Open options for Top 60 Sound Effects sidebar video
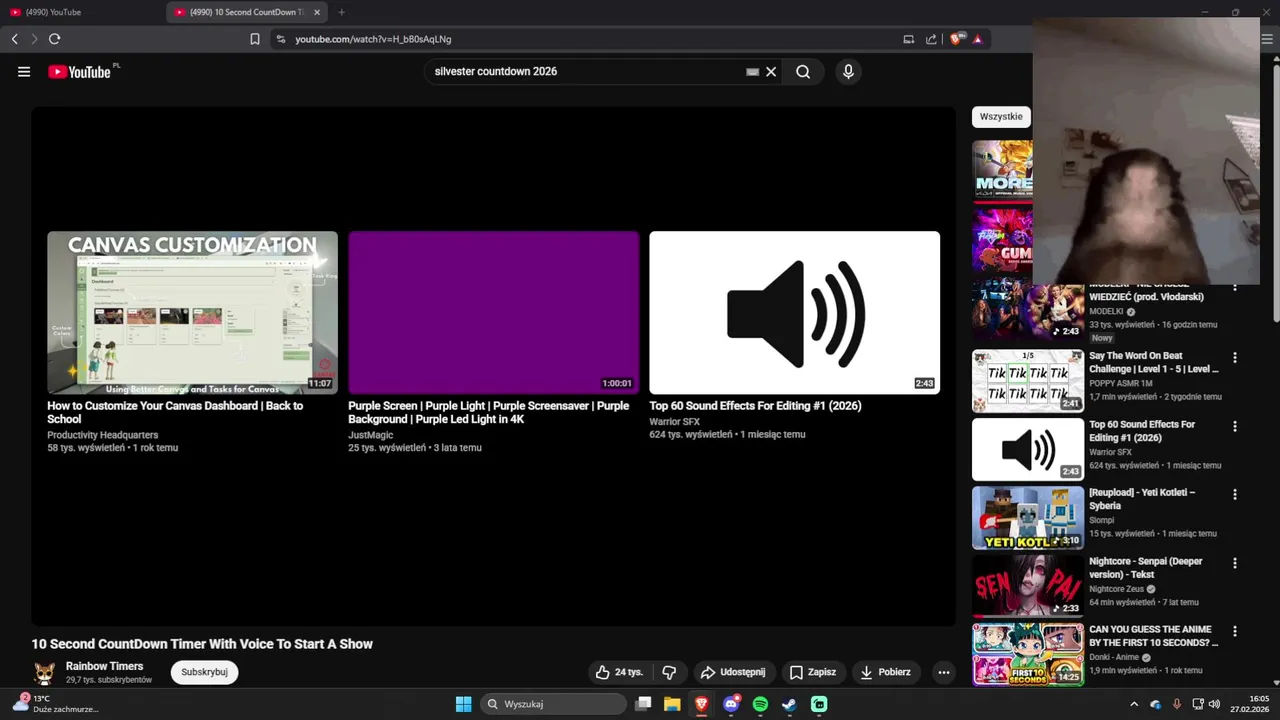The width and height of the screenshot is (1280, 720). (1235, 426)
